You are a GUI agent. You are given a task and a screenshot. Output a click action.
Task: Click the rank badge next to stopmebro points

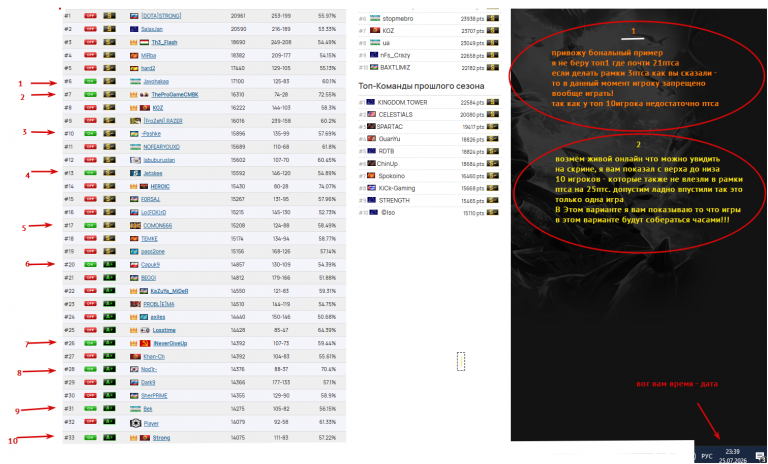pyautogui.click(x=493, y=19)
